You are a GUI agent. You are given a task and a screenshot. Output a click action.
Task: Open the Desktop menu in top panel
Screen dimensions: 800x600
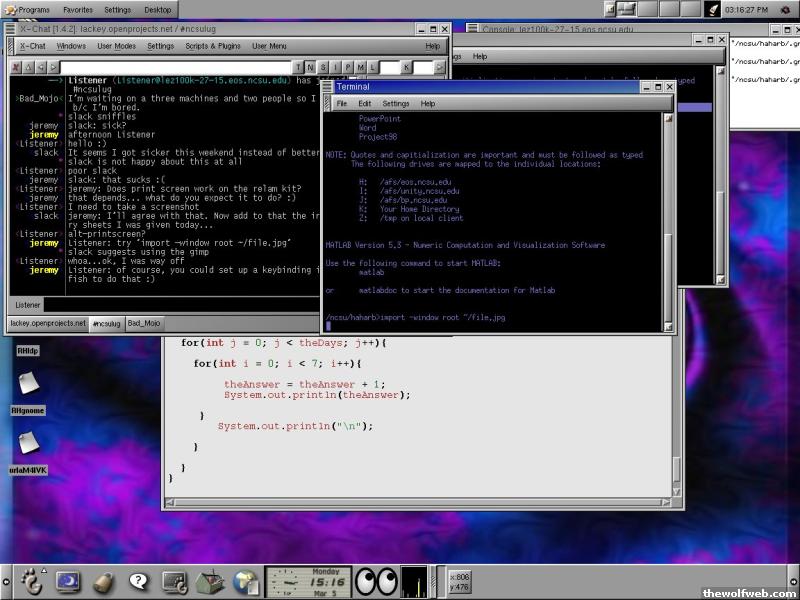(157, 9)
